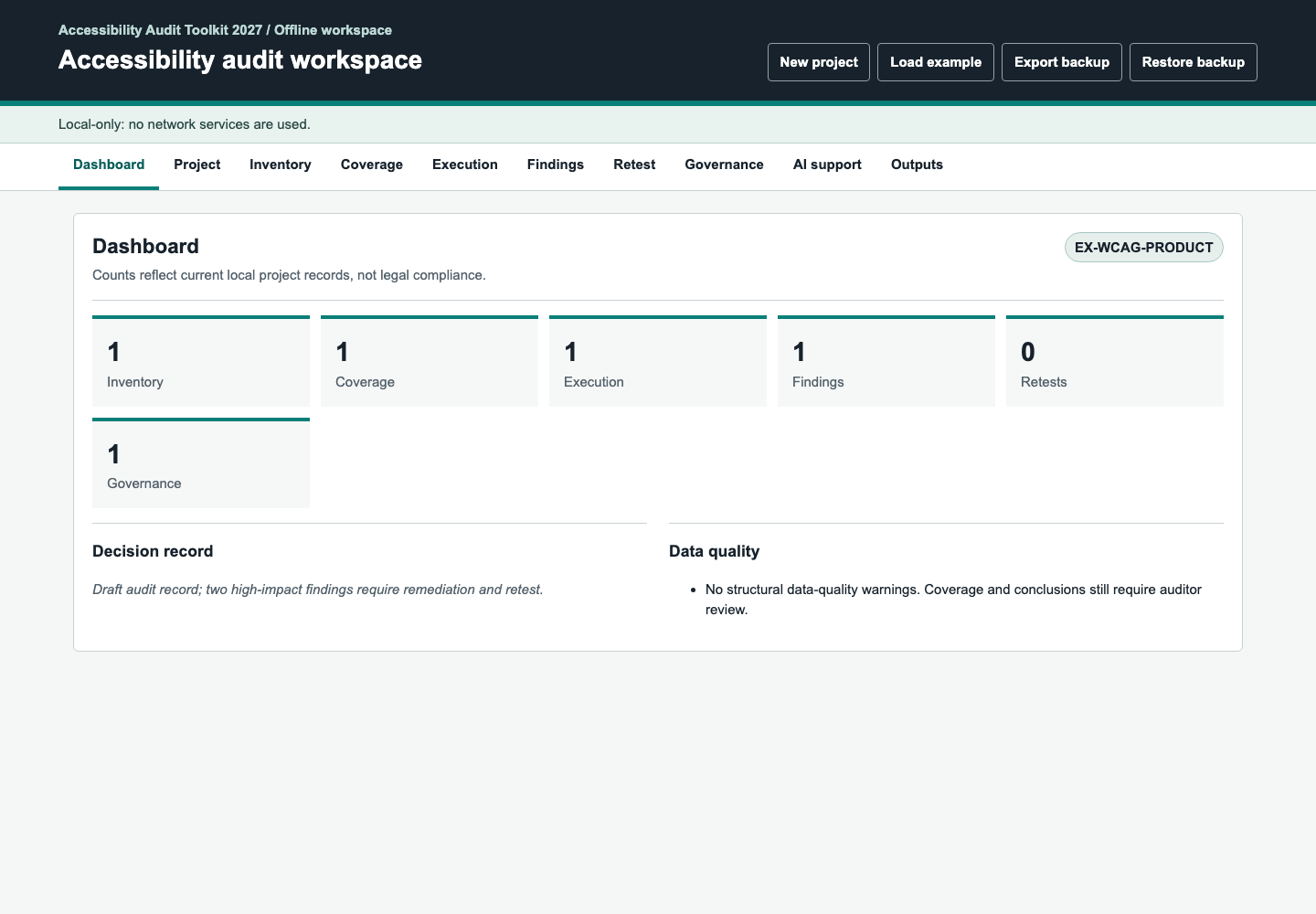
Task: Select the Coverage count card
Action: pyautogui.click(x=430, y=361)
